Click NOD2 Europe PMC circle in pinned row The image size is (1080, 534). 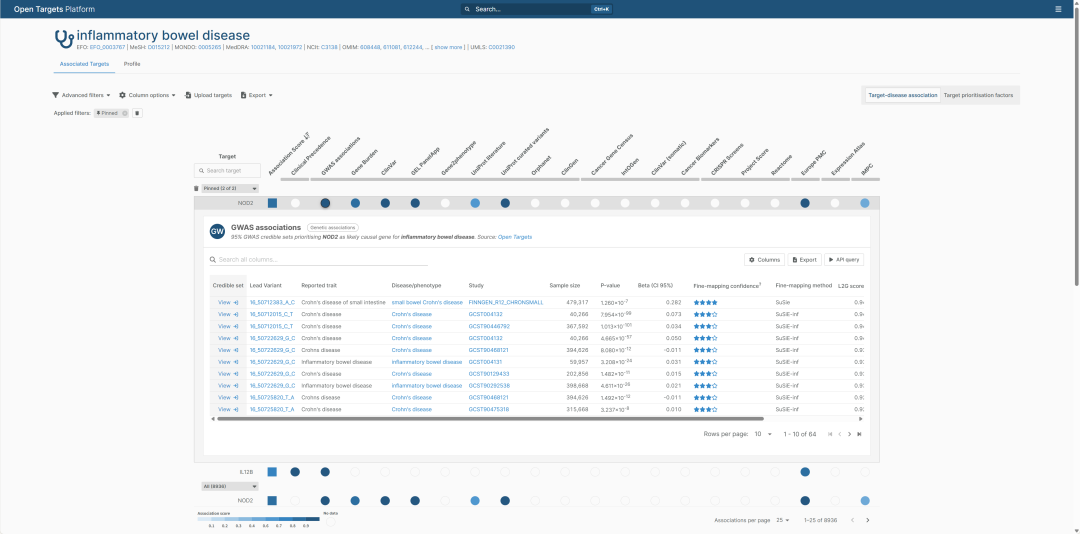point(804,203)
